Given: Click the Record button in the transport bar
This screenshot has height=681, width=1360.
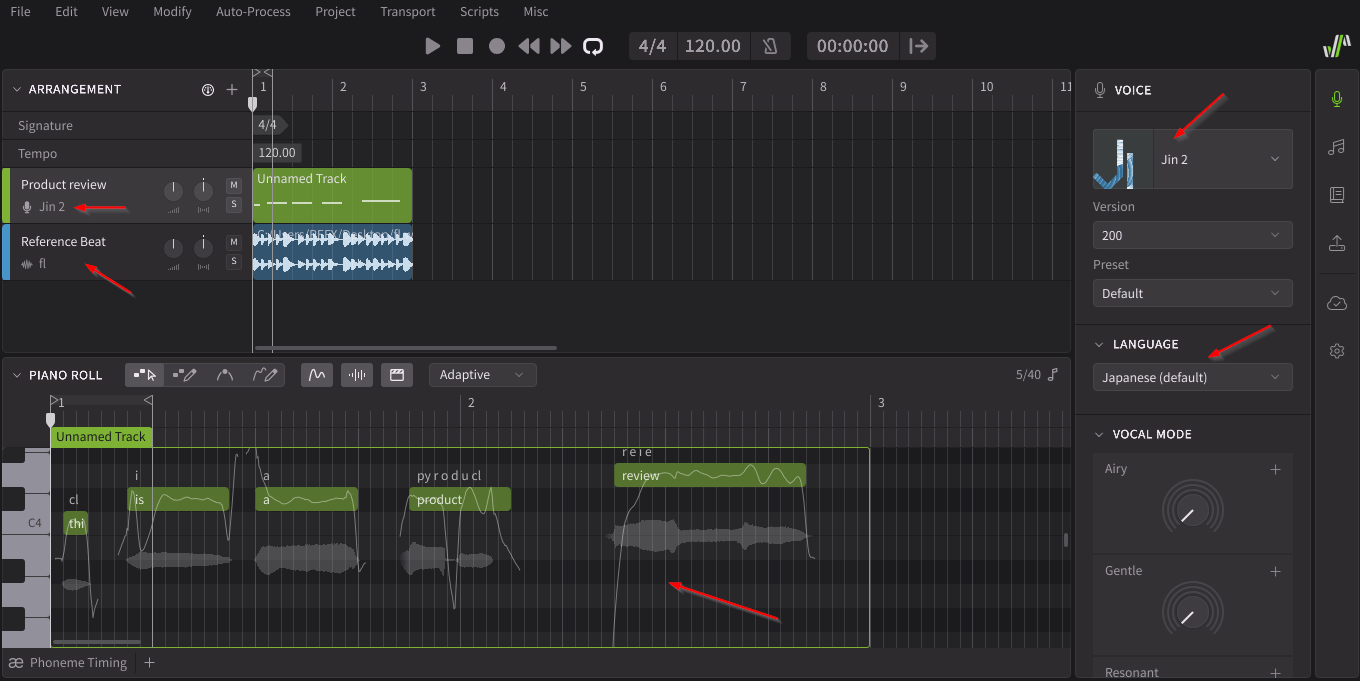Looking at the screenshot, I should pos(497,46).
